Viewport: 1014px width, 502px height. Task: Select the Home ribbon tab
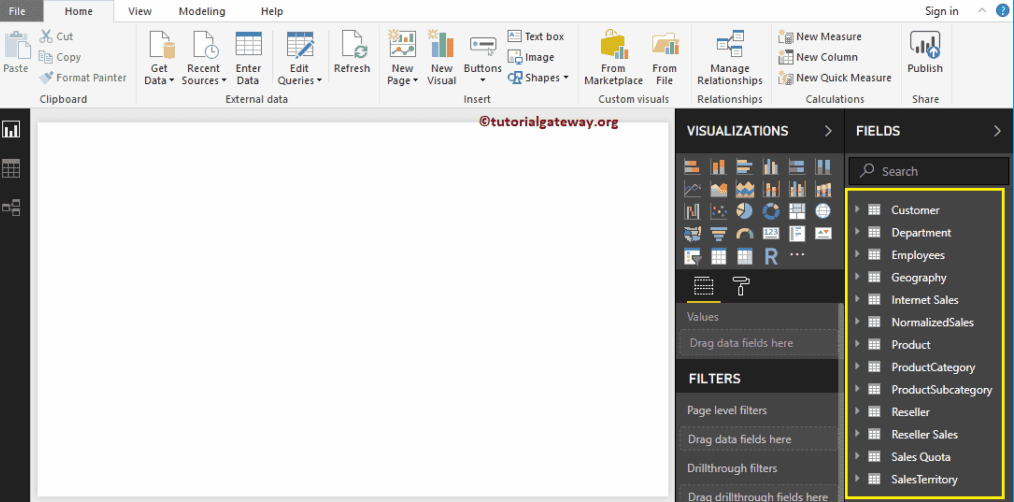click(79, 11)
